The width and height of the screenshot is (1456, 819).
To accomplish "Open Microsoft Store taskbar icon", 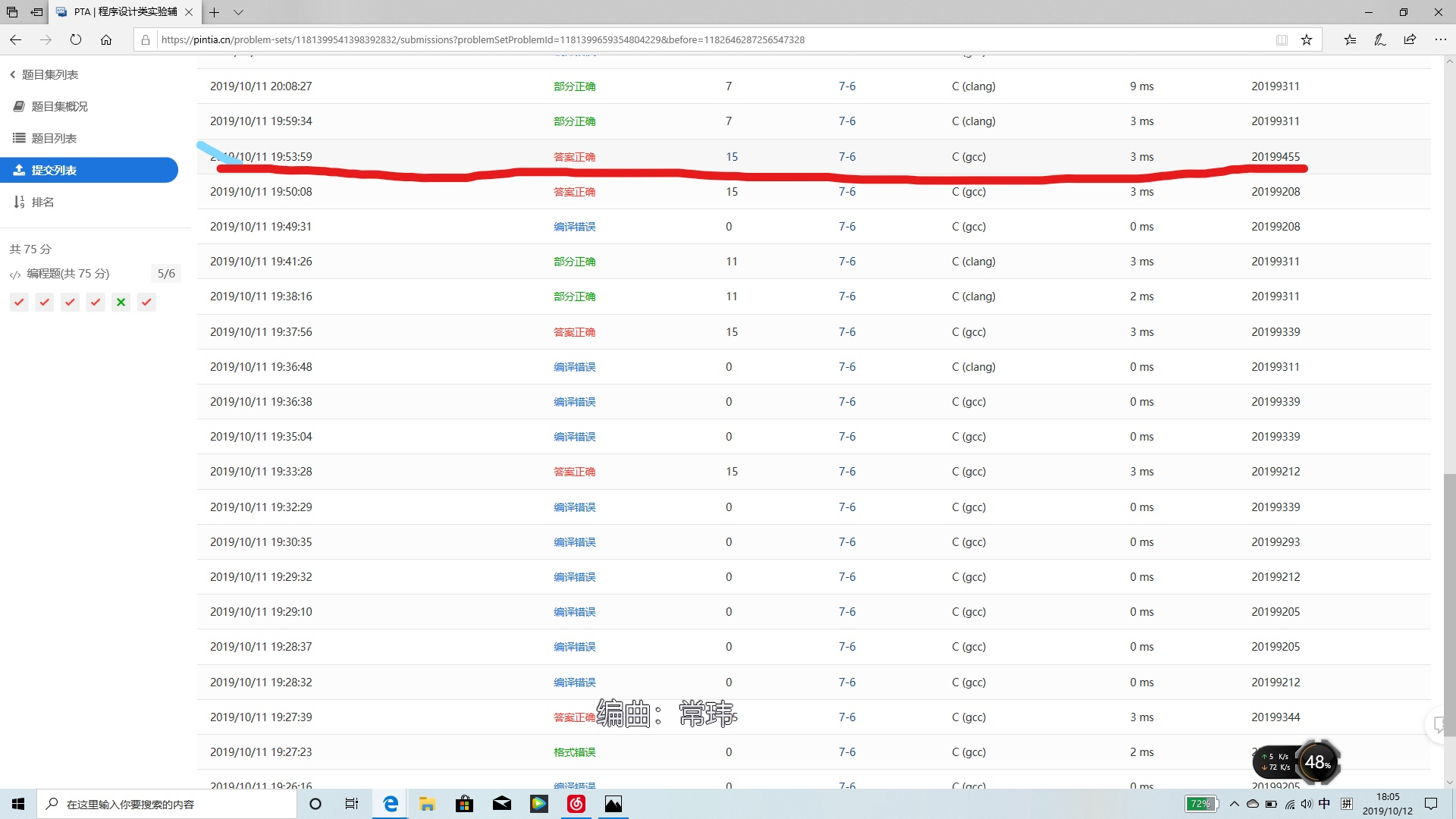I will [x=464, y=804].
